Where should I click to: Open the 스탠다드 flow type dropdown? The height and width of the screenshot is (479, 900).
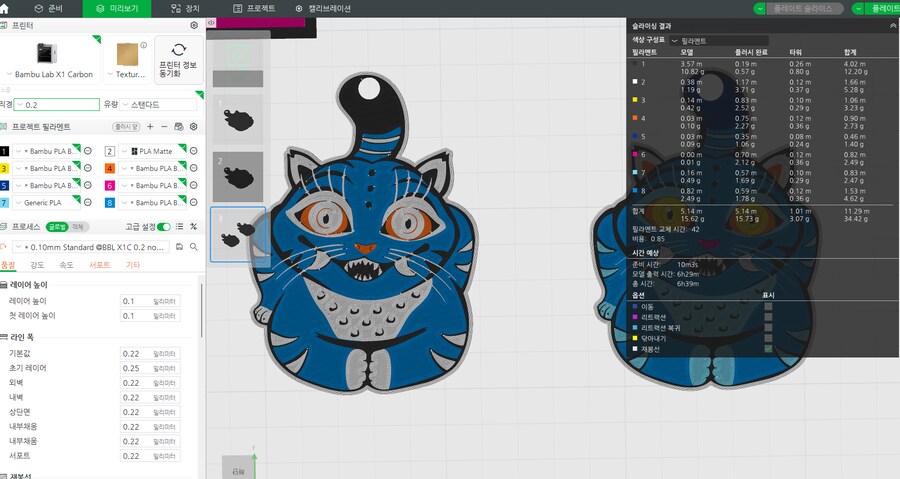click(158, 104)
